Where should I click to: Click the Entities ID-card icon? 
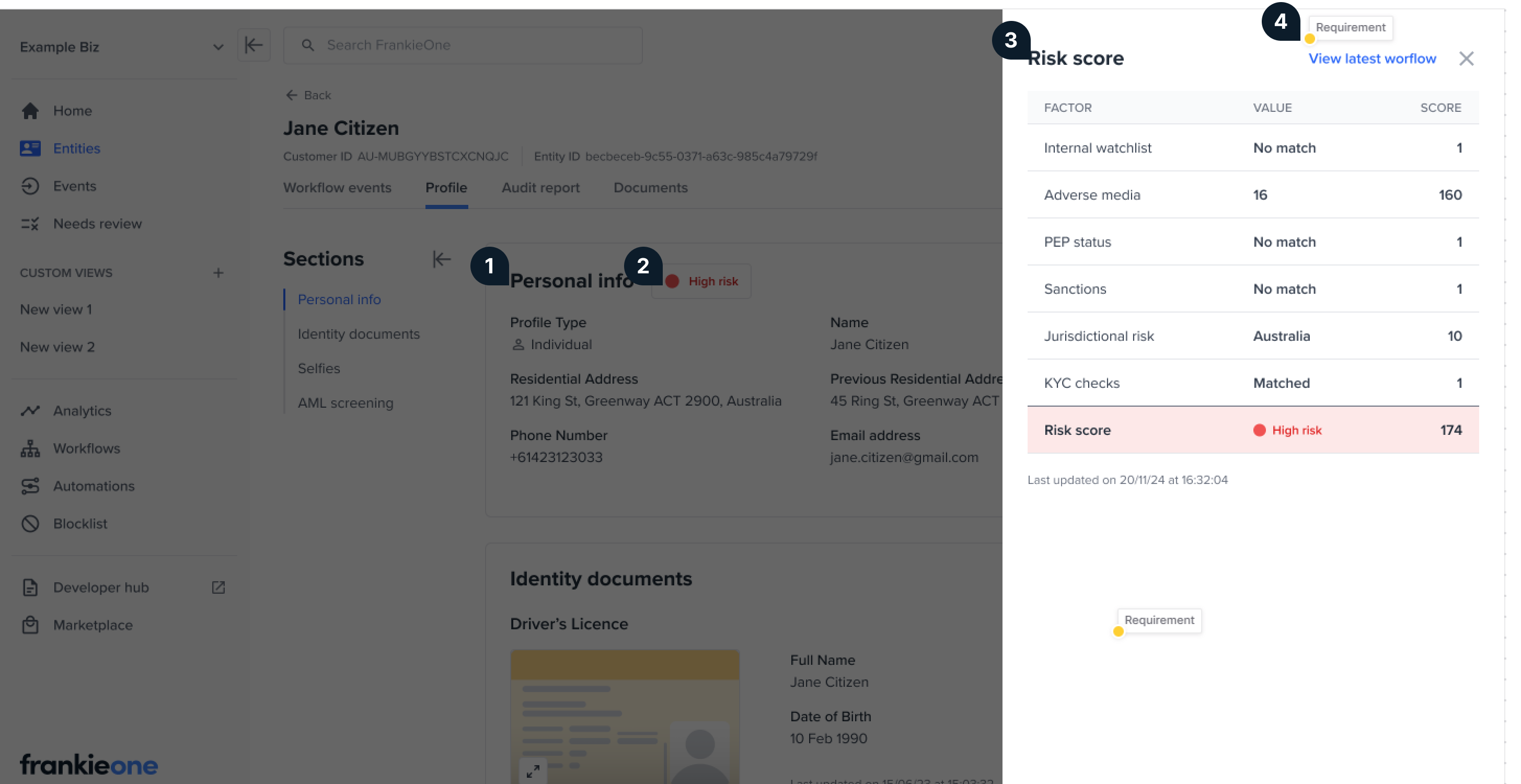pyautogui.click(x=30, y=148)
